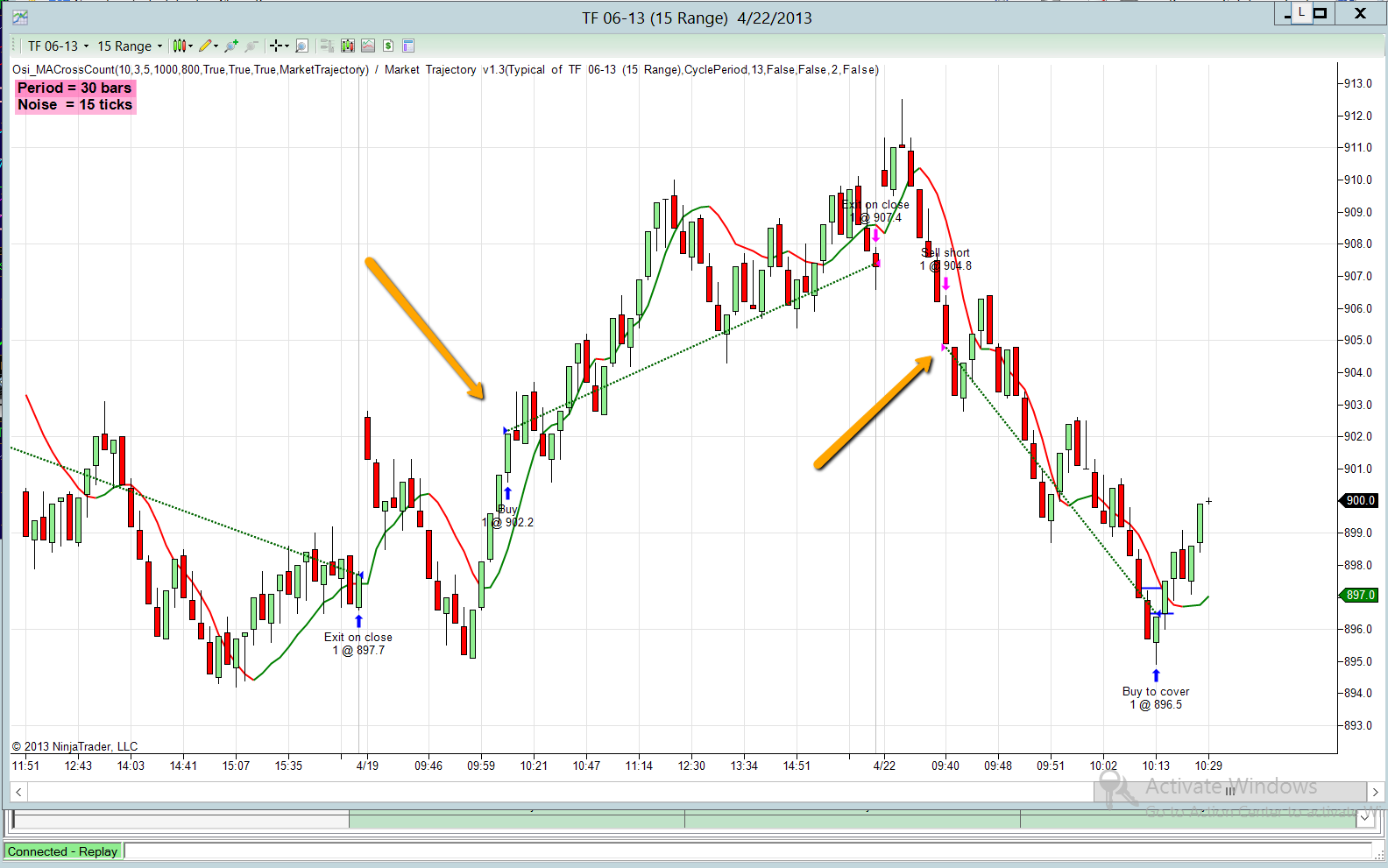Click the 4/19 date label on time axis
Screen dimensions: 1388x868
(367, 766)
